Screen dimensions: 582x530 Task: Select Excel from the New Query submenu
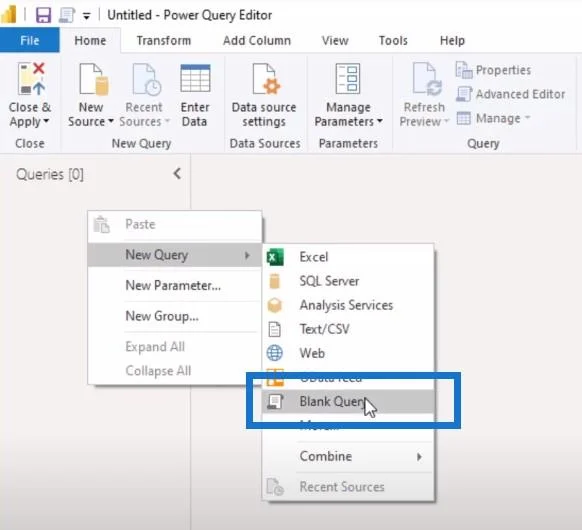tap(348, 257)
